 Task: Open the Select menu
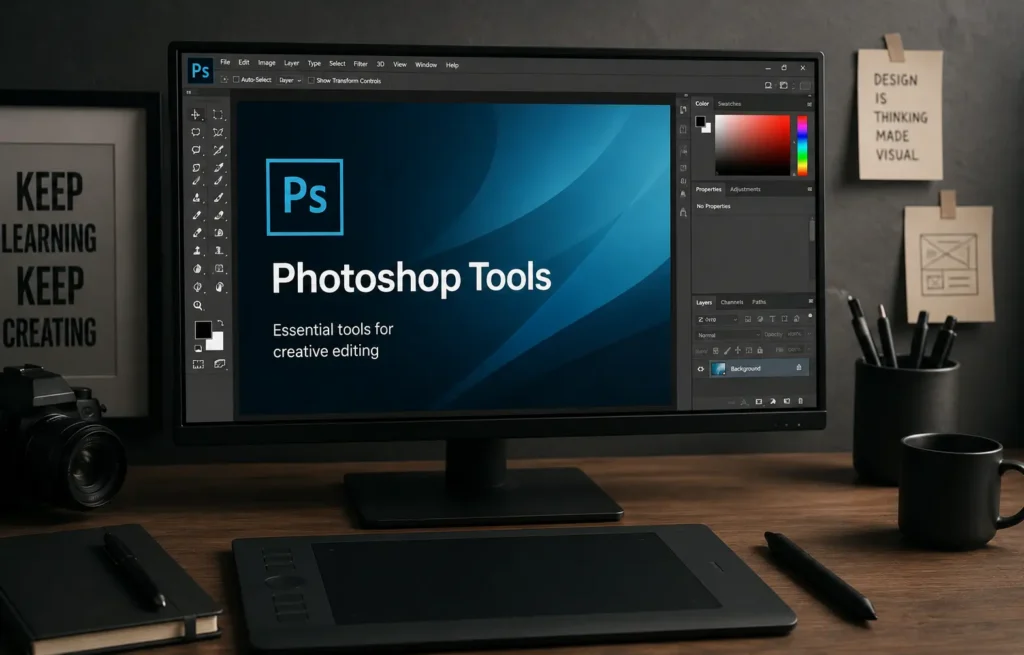[337, 63]
